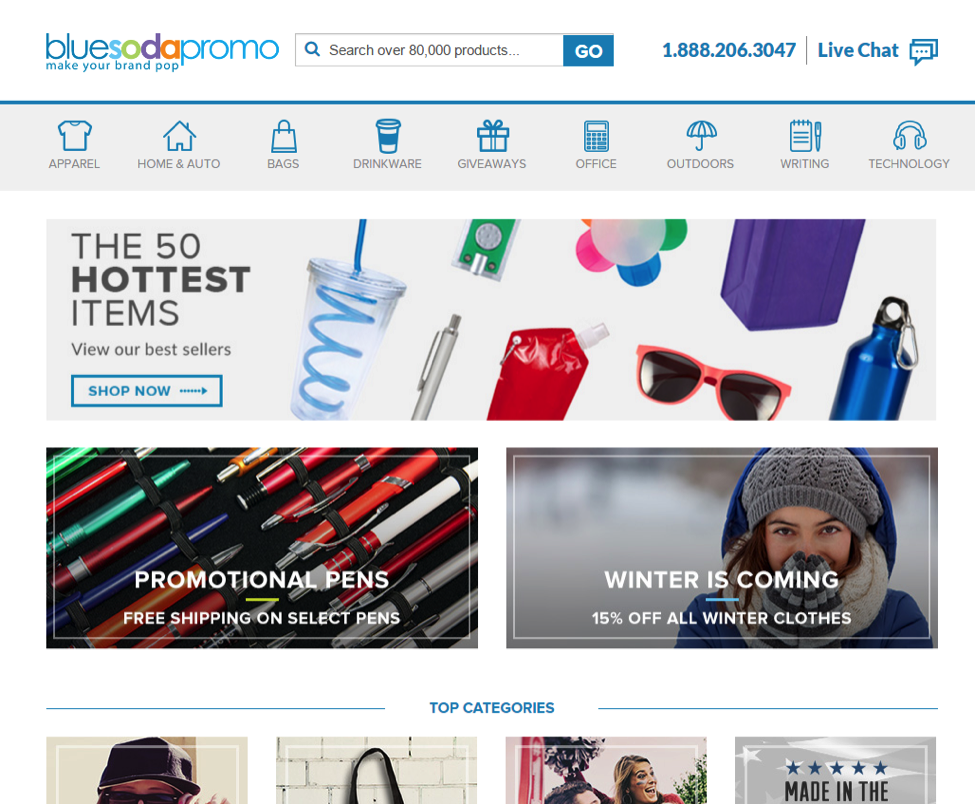Select the Home & Auto house icon

179,136
